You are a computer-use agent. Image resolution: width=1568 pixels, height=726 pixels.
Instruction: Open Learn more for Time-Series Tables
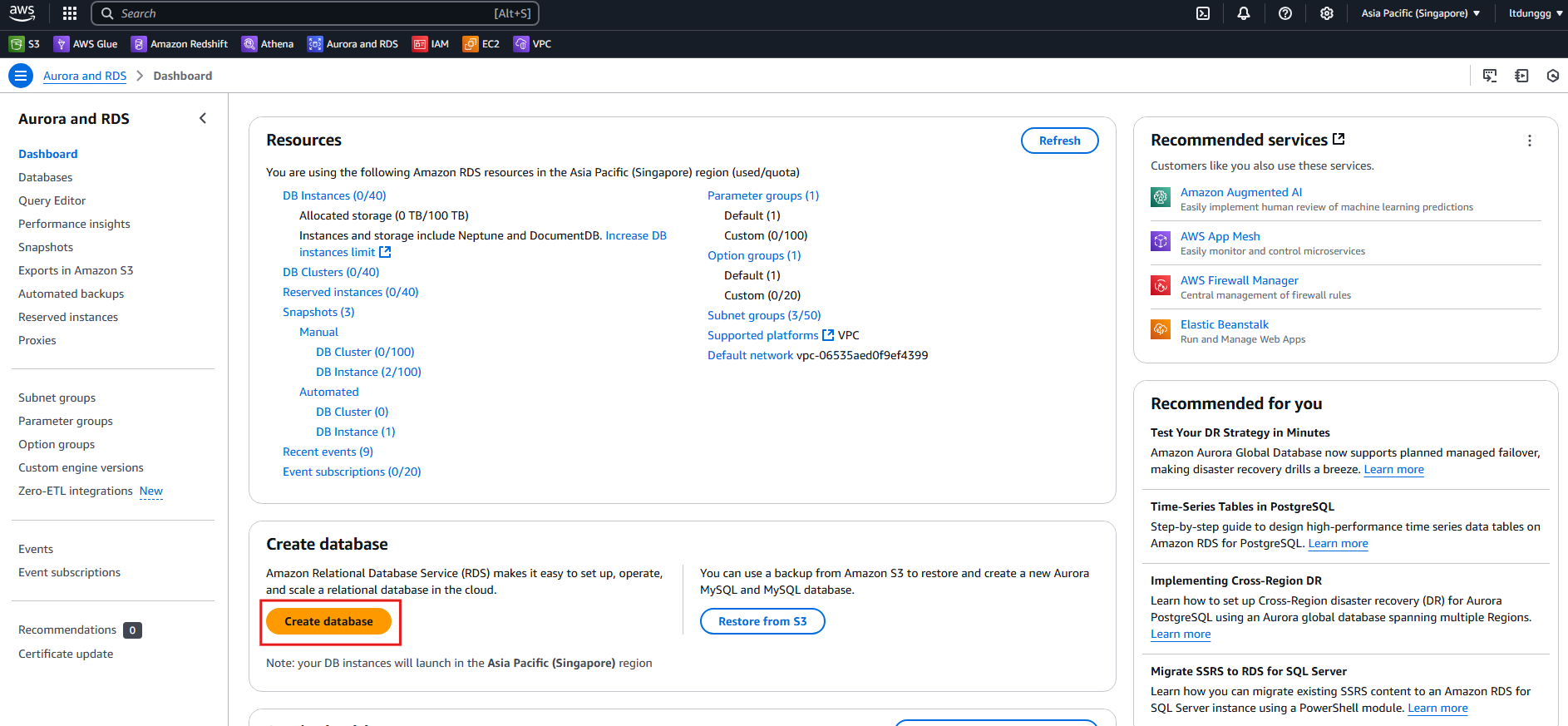point(1338,543)
